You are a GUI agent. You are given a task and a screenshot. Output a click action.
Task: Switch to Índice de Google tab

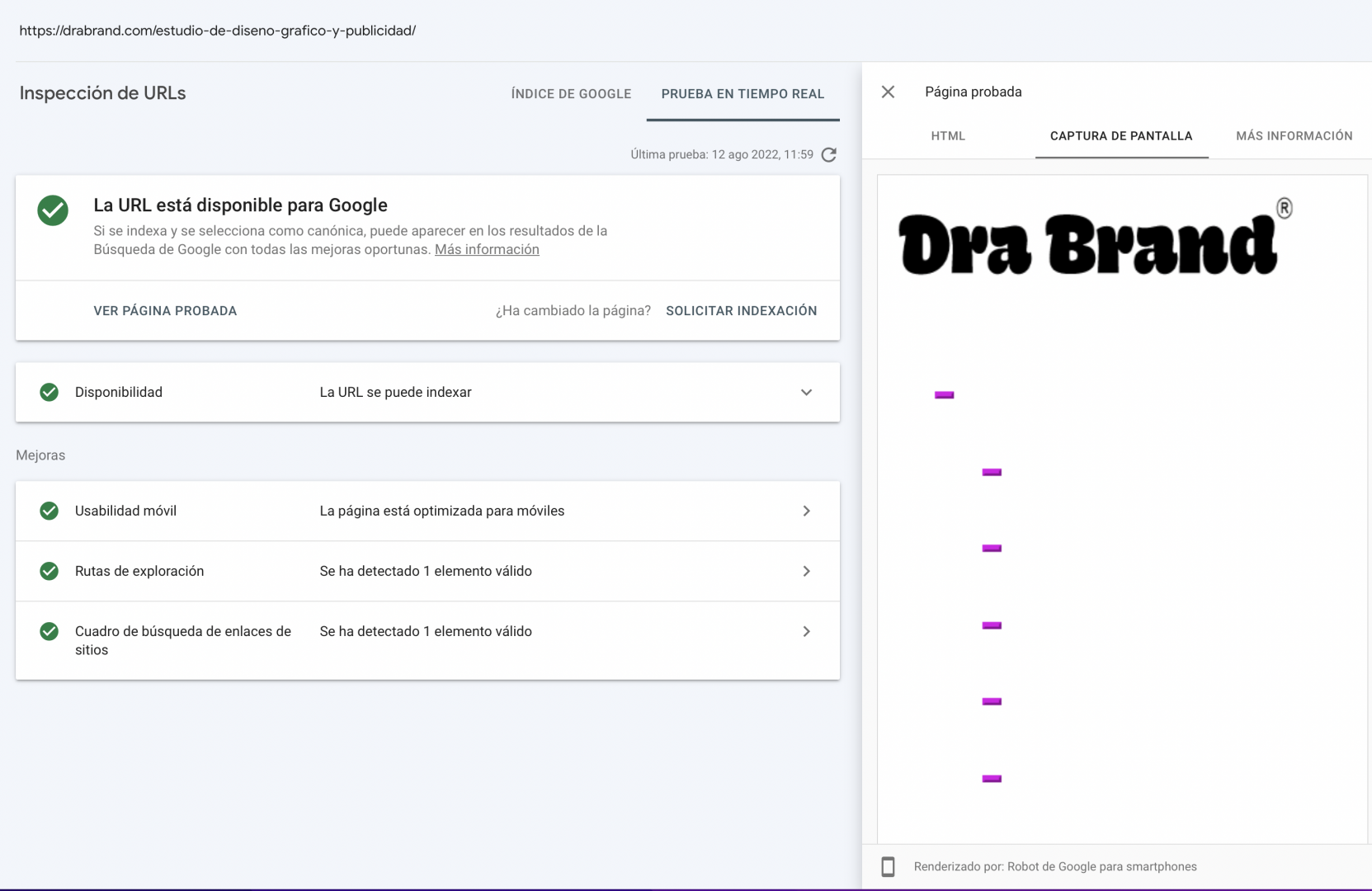coord(571,94)
